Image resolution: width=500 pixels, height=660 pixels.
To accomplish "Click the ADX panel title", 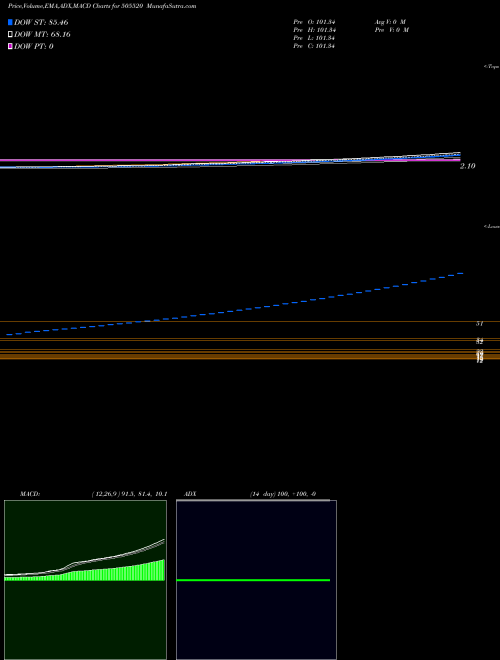I will (x=191, y=494).
